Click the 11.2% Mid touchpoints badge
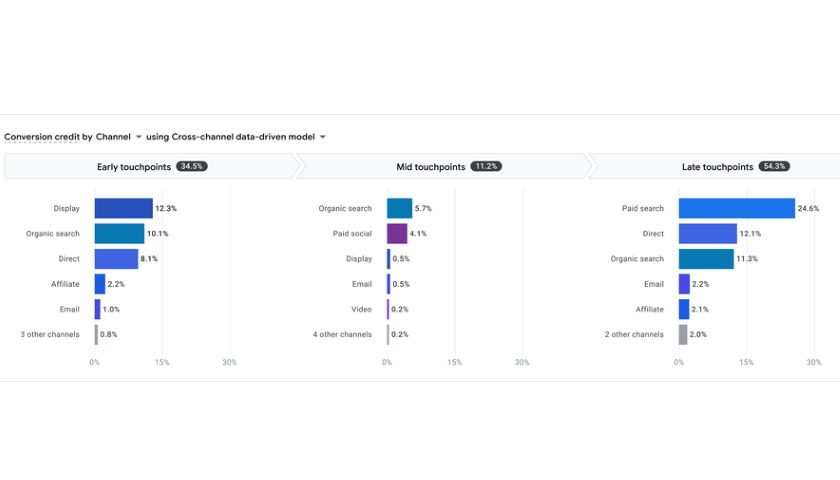Image resolution: width=840 pixels, height=480 pixels. 486,166
